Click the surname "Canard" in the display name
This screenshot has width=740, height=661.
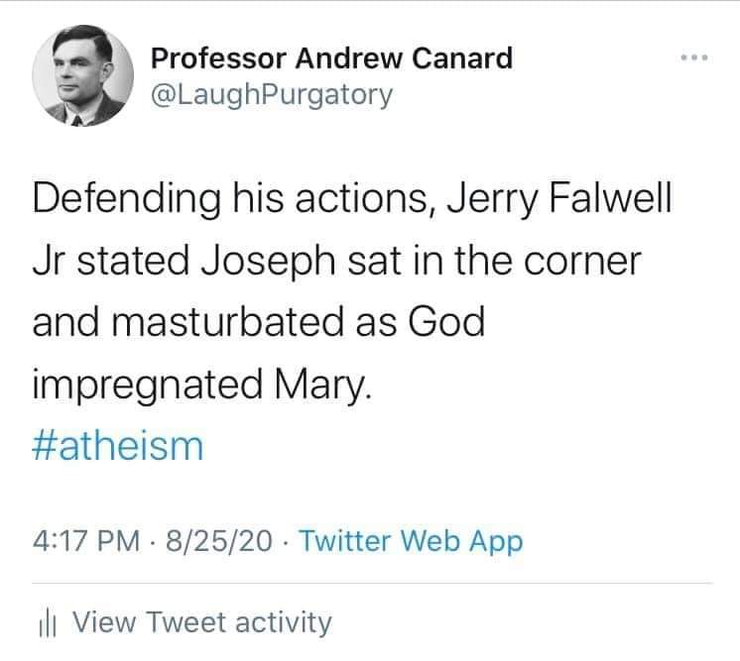pyautogui.click(x=461, y=58)
